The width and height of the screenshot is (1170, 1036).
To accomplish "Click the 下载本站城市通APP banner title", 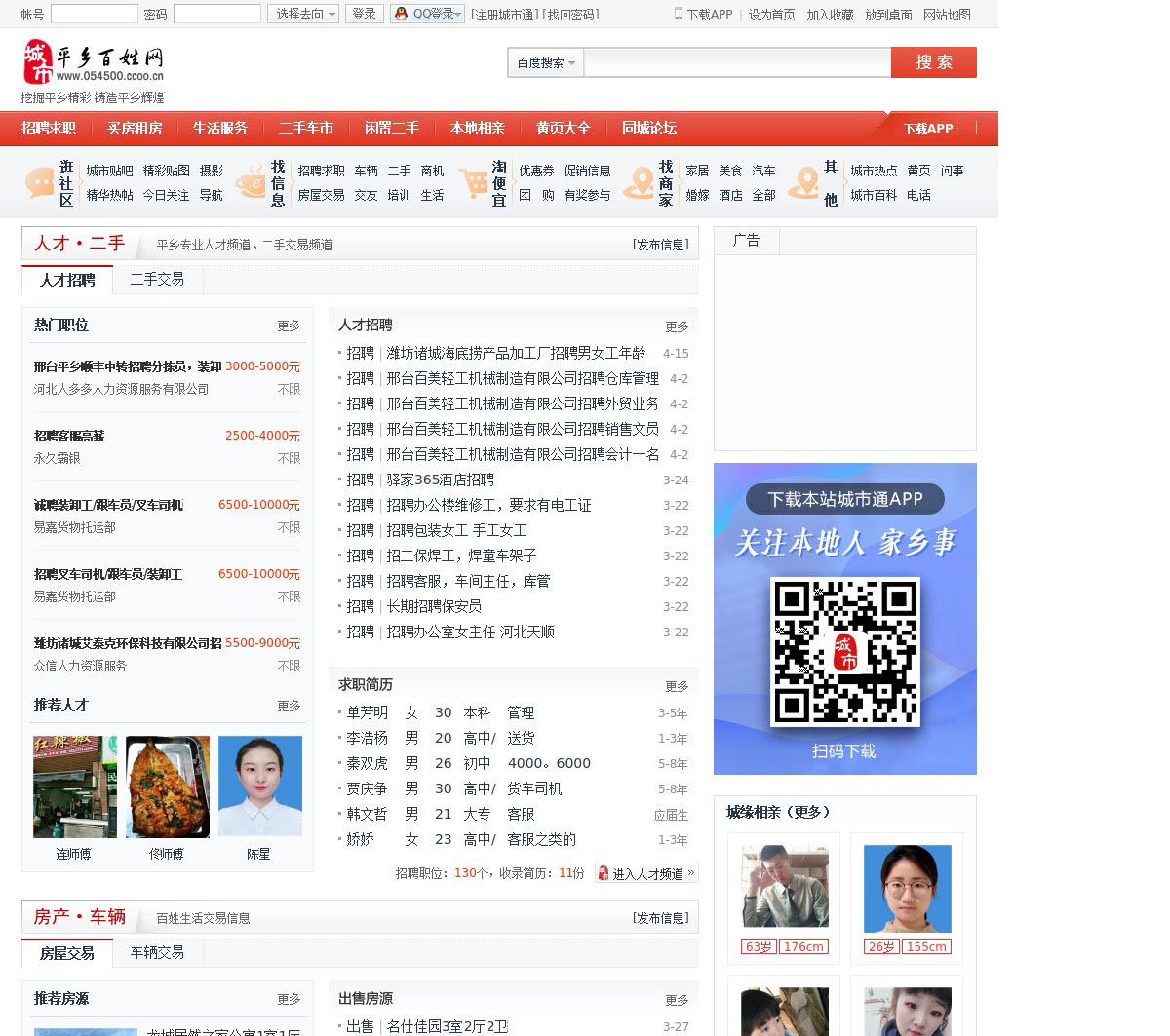I will 844,499.
